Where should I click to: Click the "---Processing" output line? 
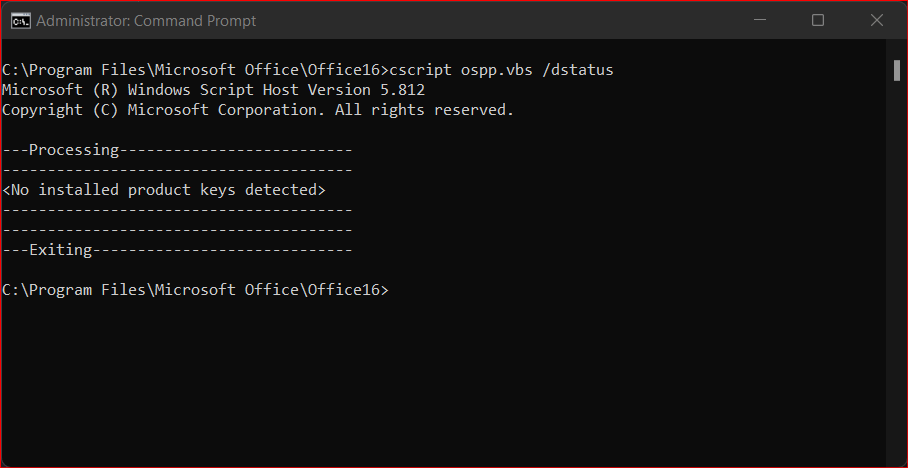[177, 150]
